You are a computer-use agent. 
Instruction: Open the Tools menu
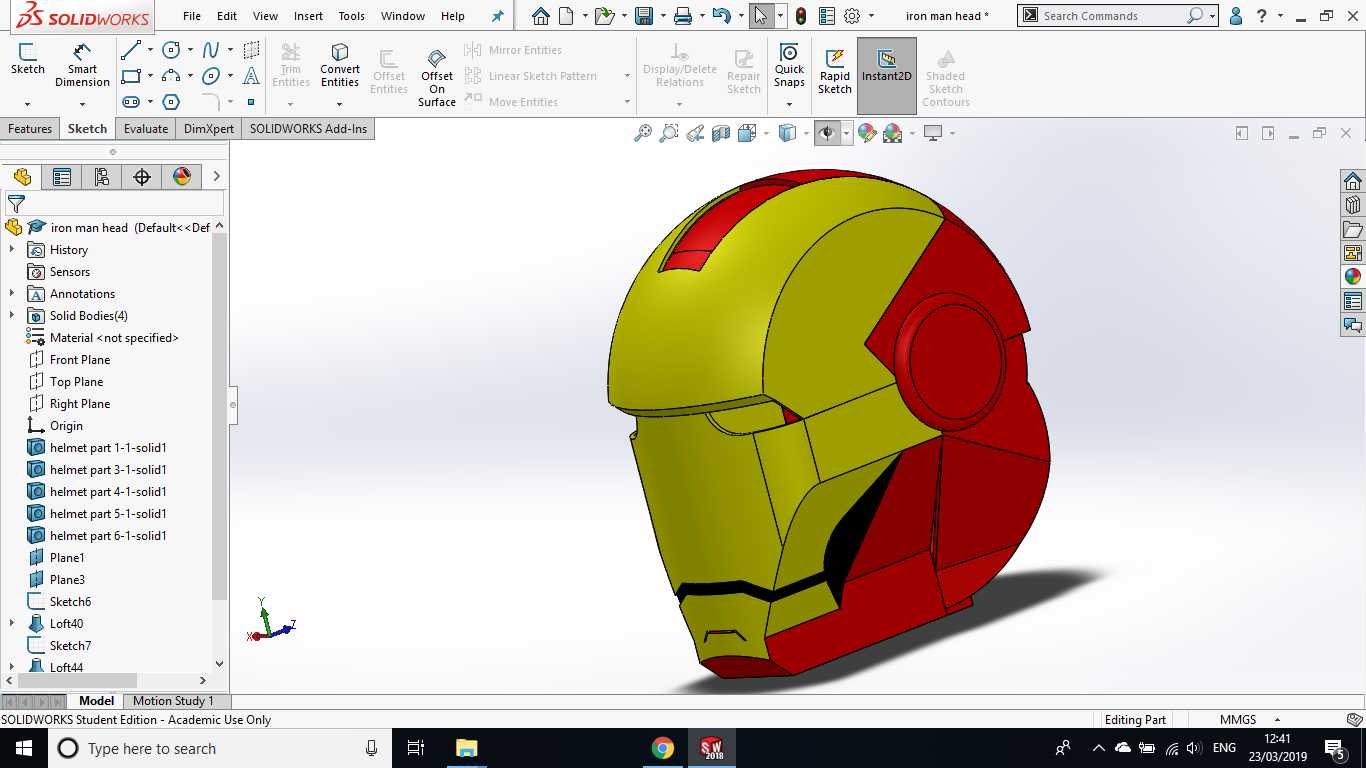351,16
